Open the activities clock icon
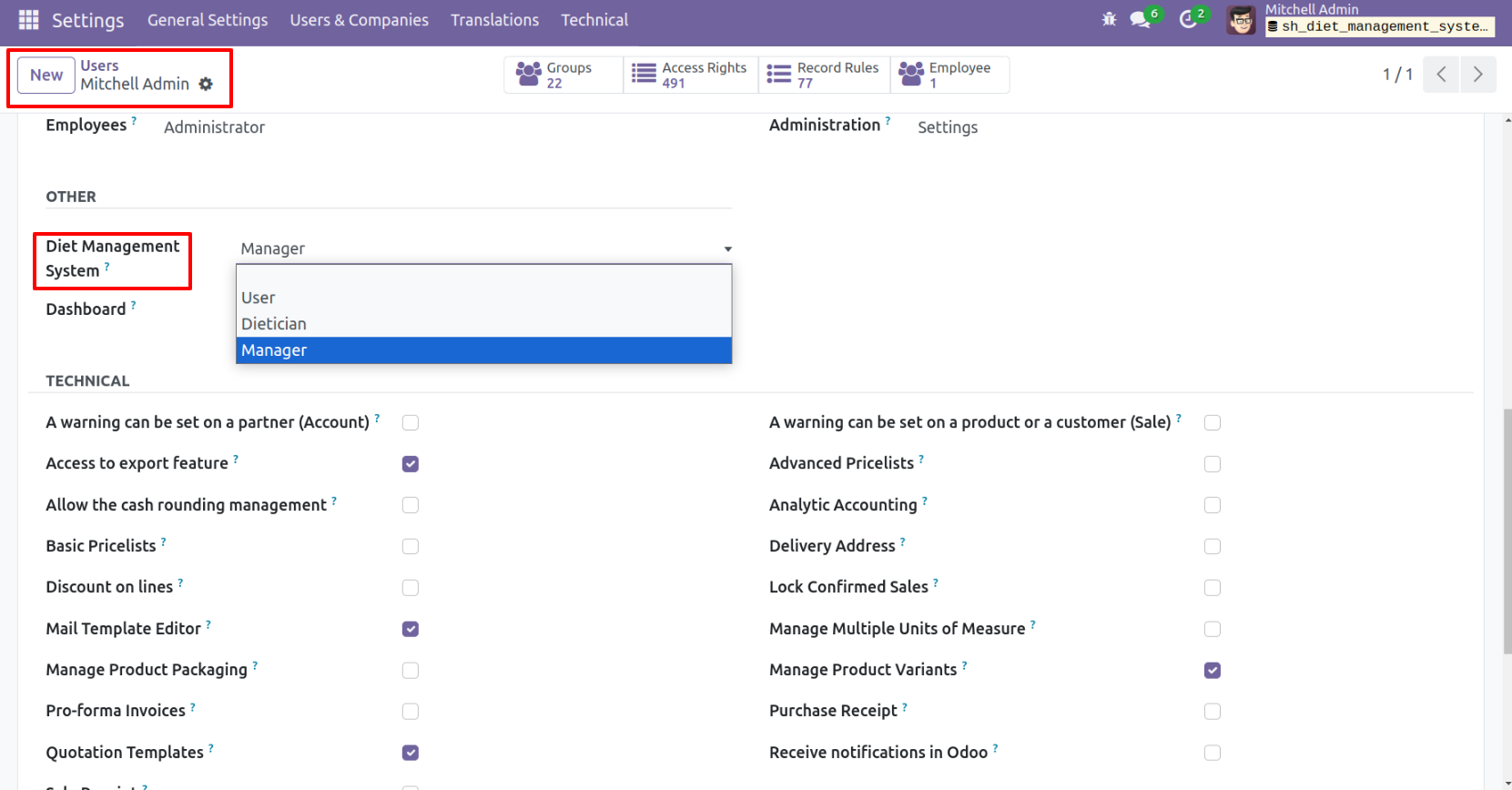The image size is (1512, 790). [x=1188, y=19]
